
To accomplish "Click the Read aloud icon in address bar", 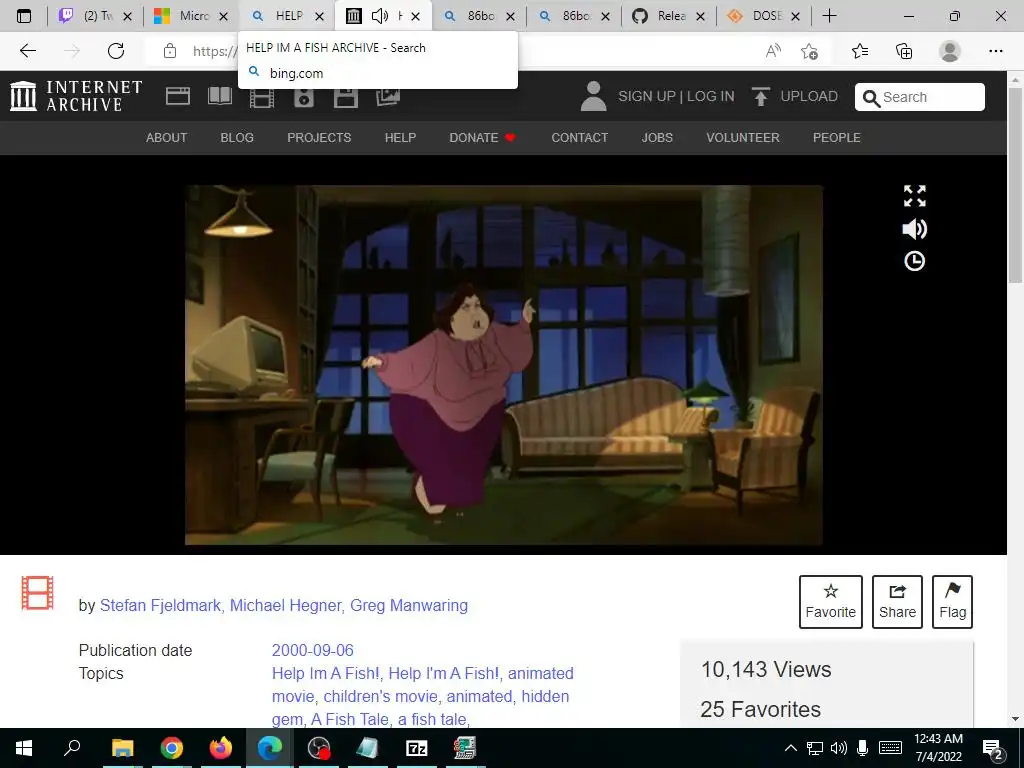I will (x=773, y=51).
